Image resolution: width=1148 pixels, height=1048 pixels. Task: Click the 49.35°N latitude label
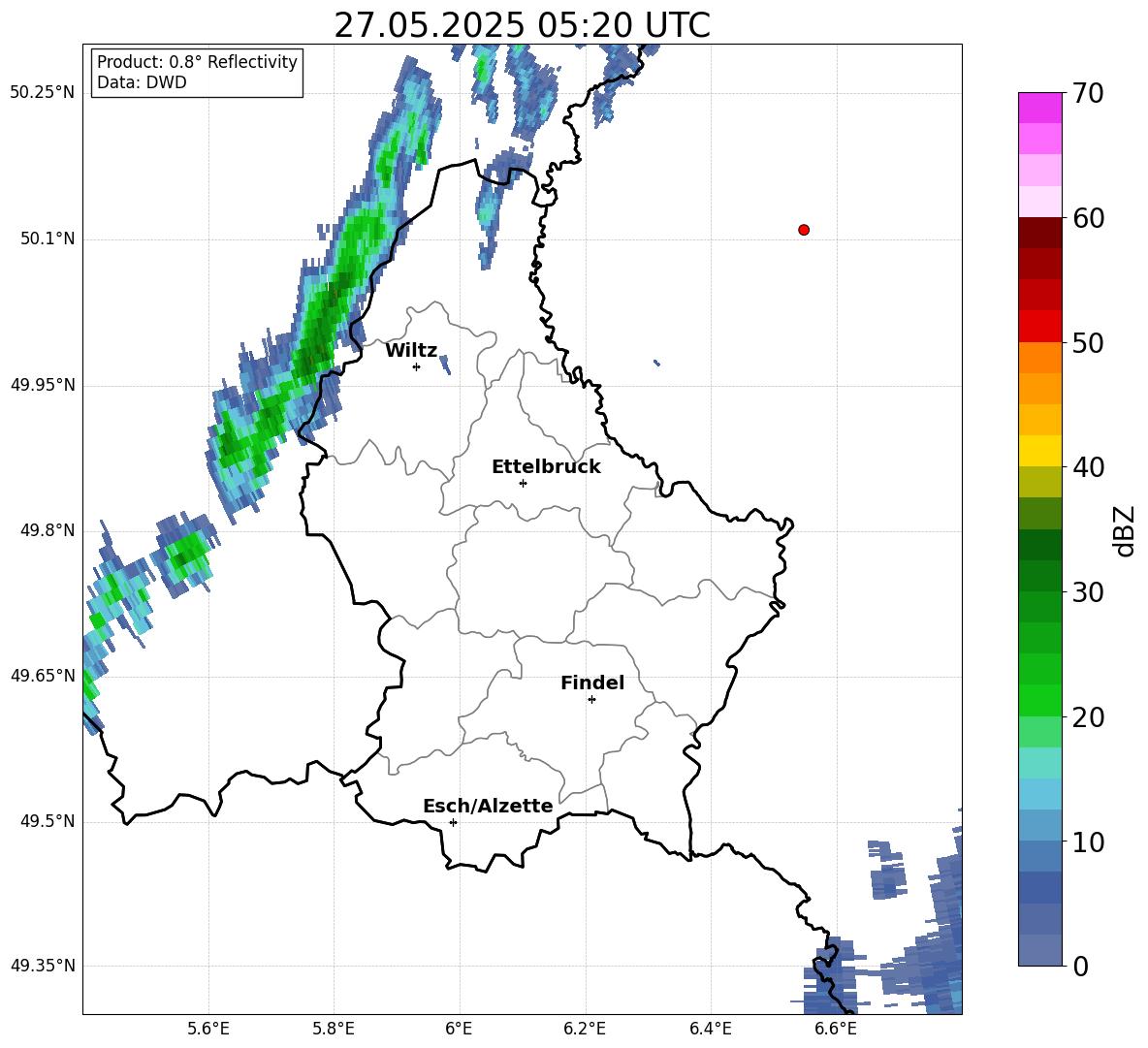[x=43, y=966]
